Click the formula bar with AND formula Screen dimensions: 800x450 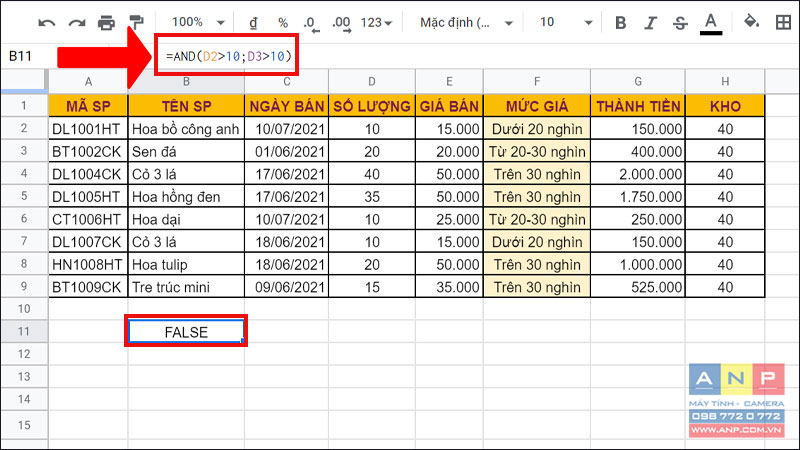pos(229,56)
